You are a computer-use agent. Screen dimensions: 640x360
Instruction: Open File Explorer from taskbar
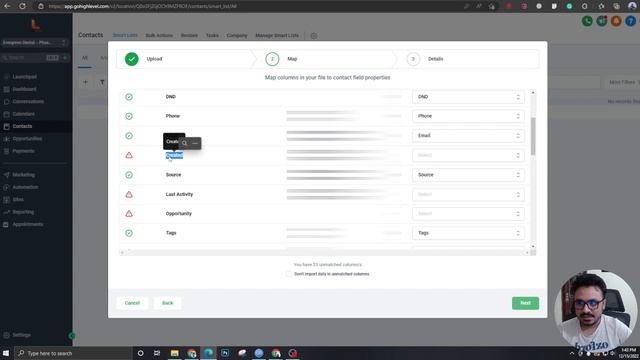(x=174, y=353)
